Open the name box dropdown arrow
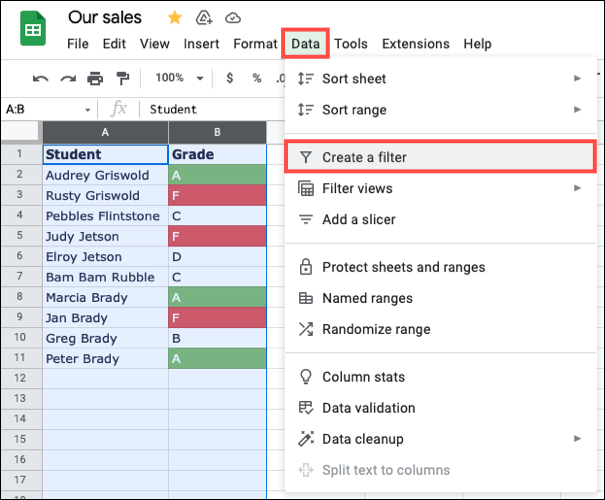 88,110
